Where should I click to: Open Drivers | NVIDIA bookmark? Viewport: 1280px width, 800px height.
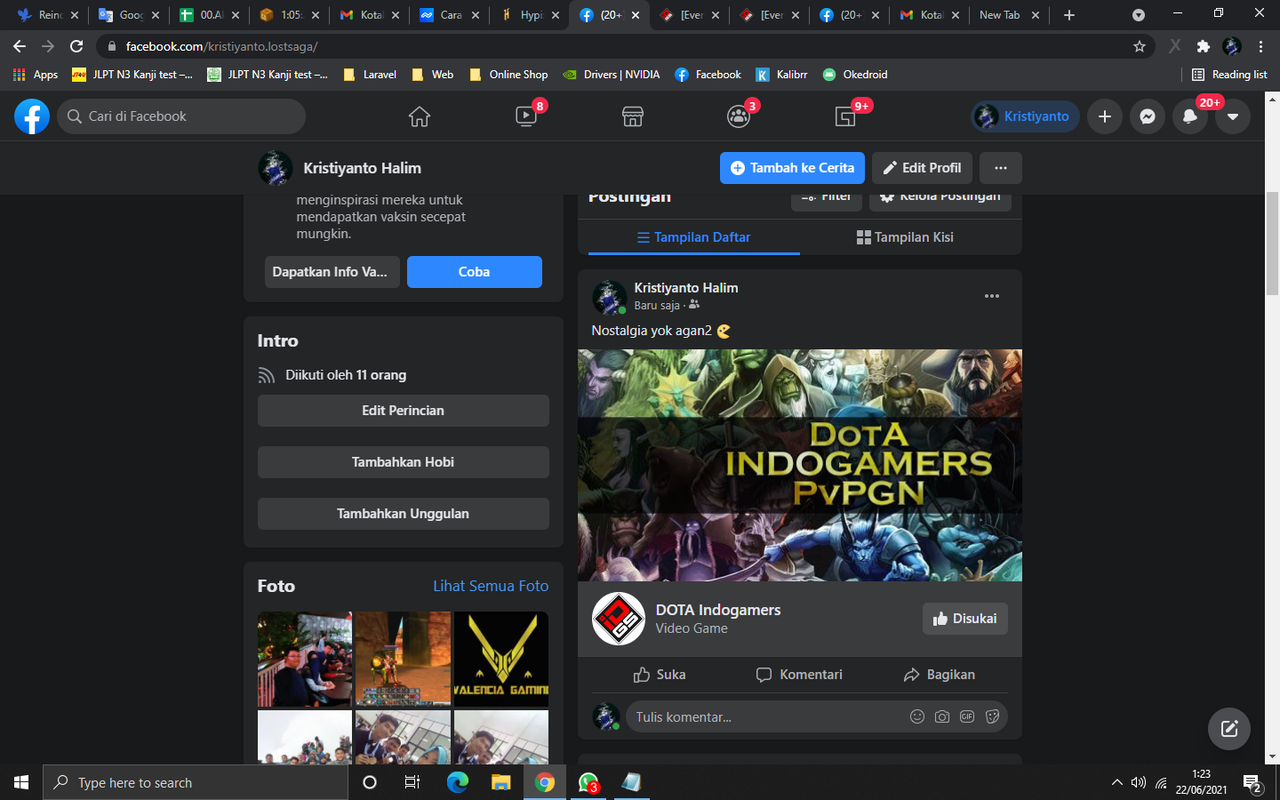pyautogui.click(x=611, y=74)
